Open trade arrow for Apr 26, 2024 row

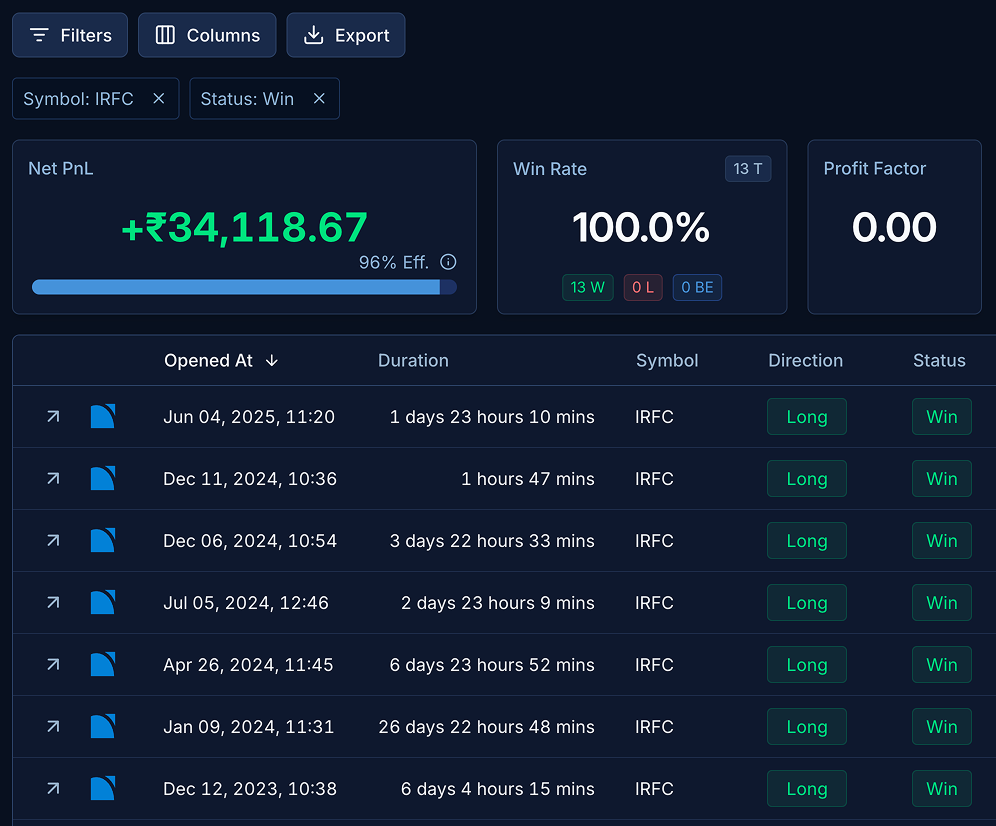pyautogui.click(x=53, y=665)
